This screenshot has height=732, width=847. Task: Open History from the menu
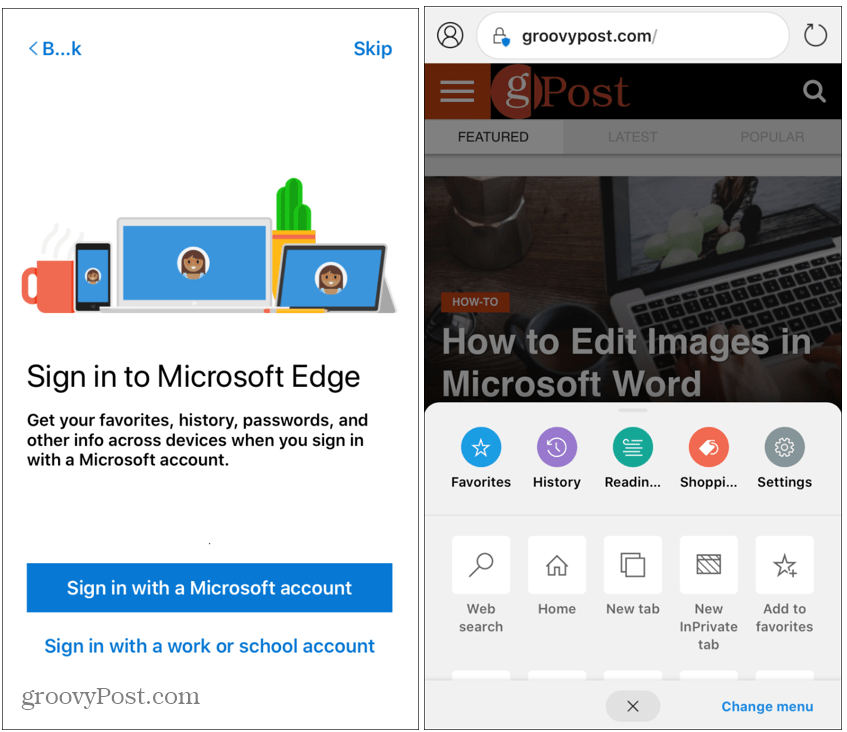tap(557, 458)
